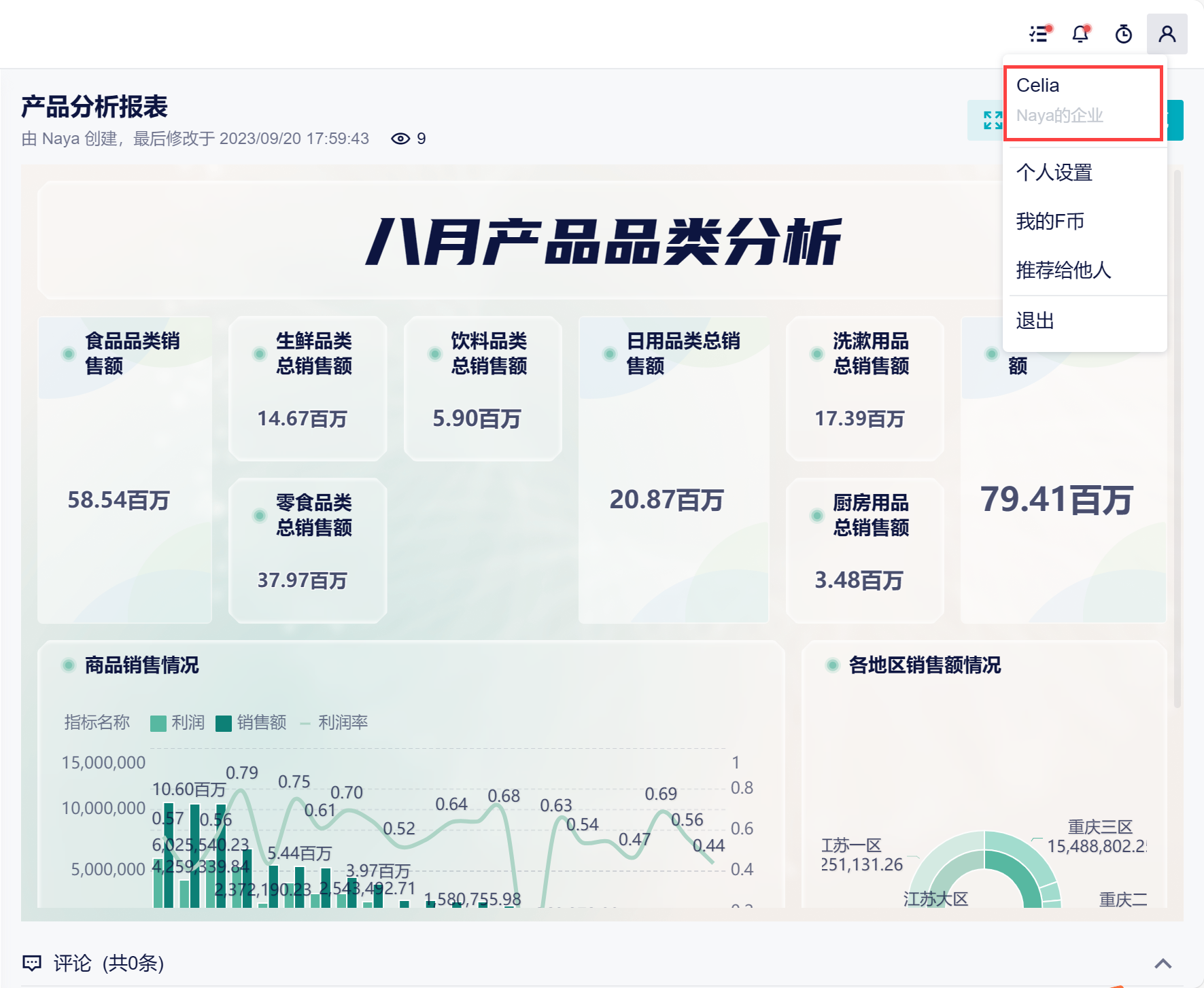
Task: Click the comment speech bubble icon
Action: click(32, 962)
